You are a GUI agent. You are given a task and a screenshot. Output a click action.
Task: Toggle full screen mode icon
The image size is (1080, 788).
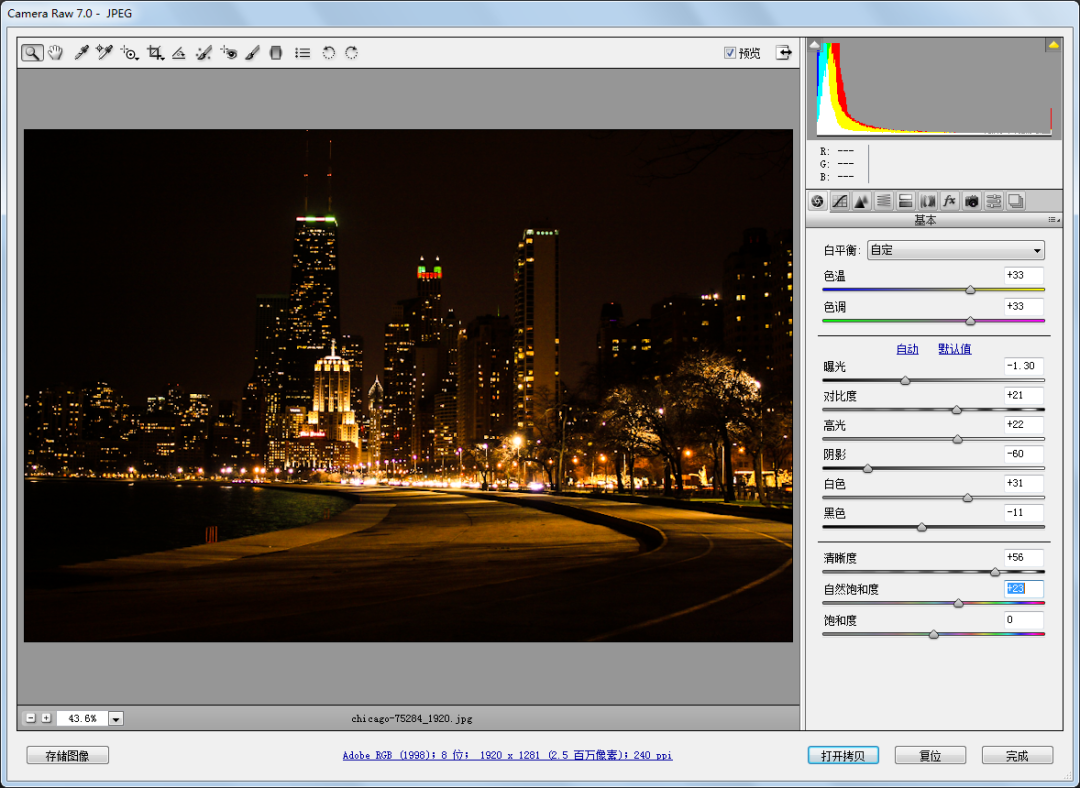coord(783,52)
